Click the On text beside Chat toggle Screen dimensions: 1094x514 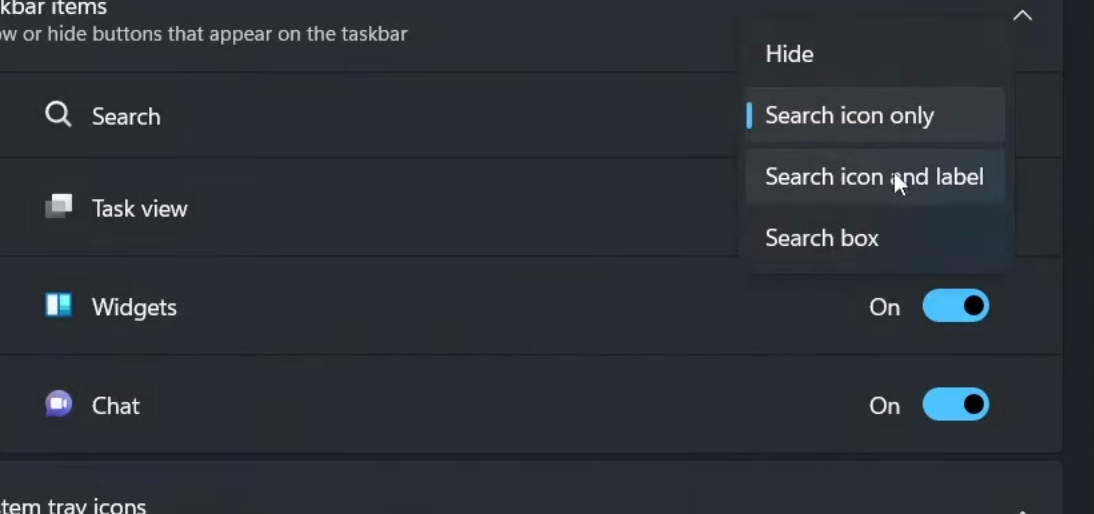point(884,405)
